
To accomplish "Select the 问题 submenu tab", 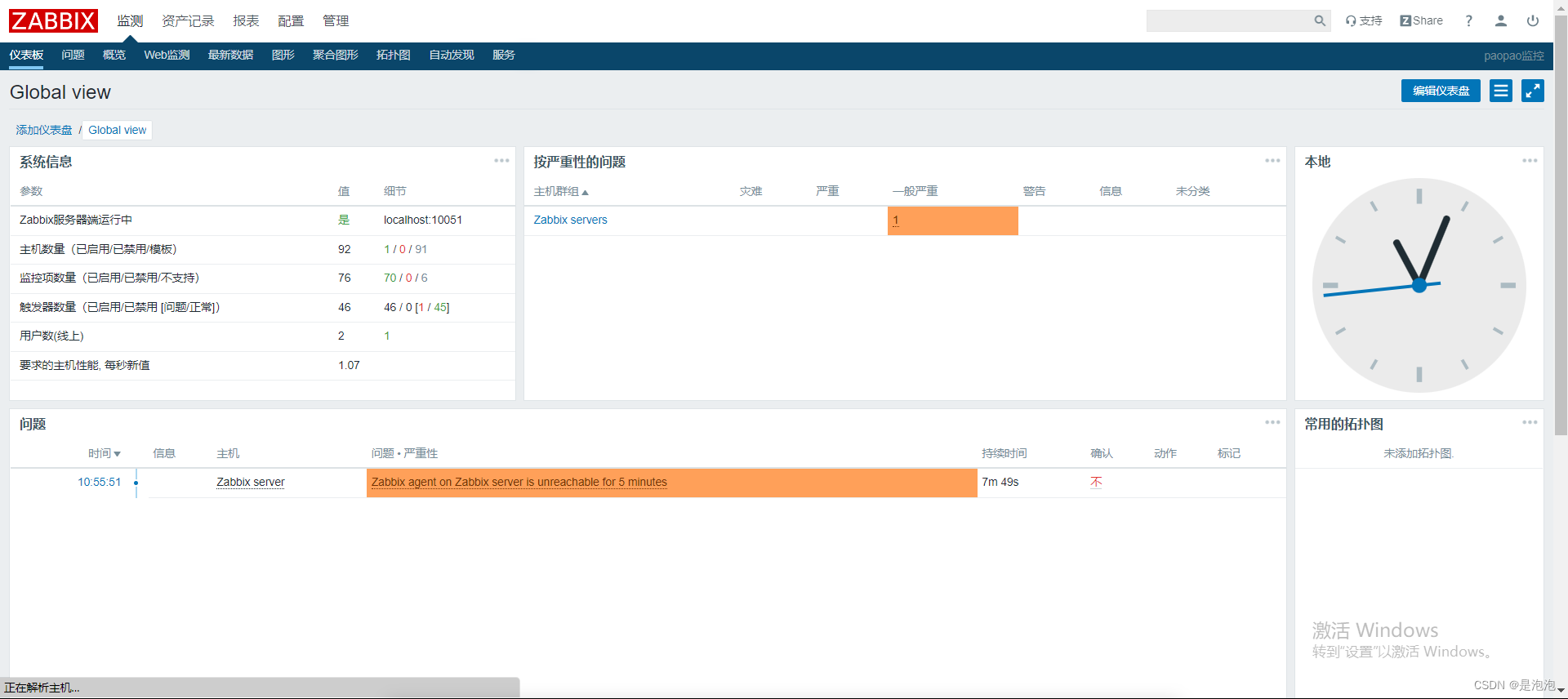I will tap(73, 56).
